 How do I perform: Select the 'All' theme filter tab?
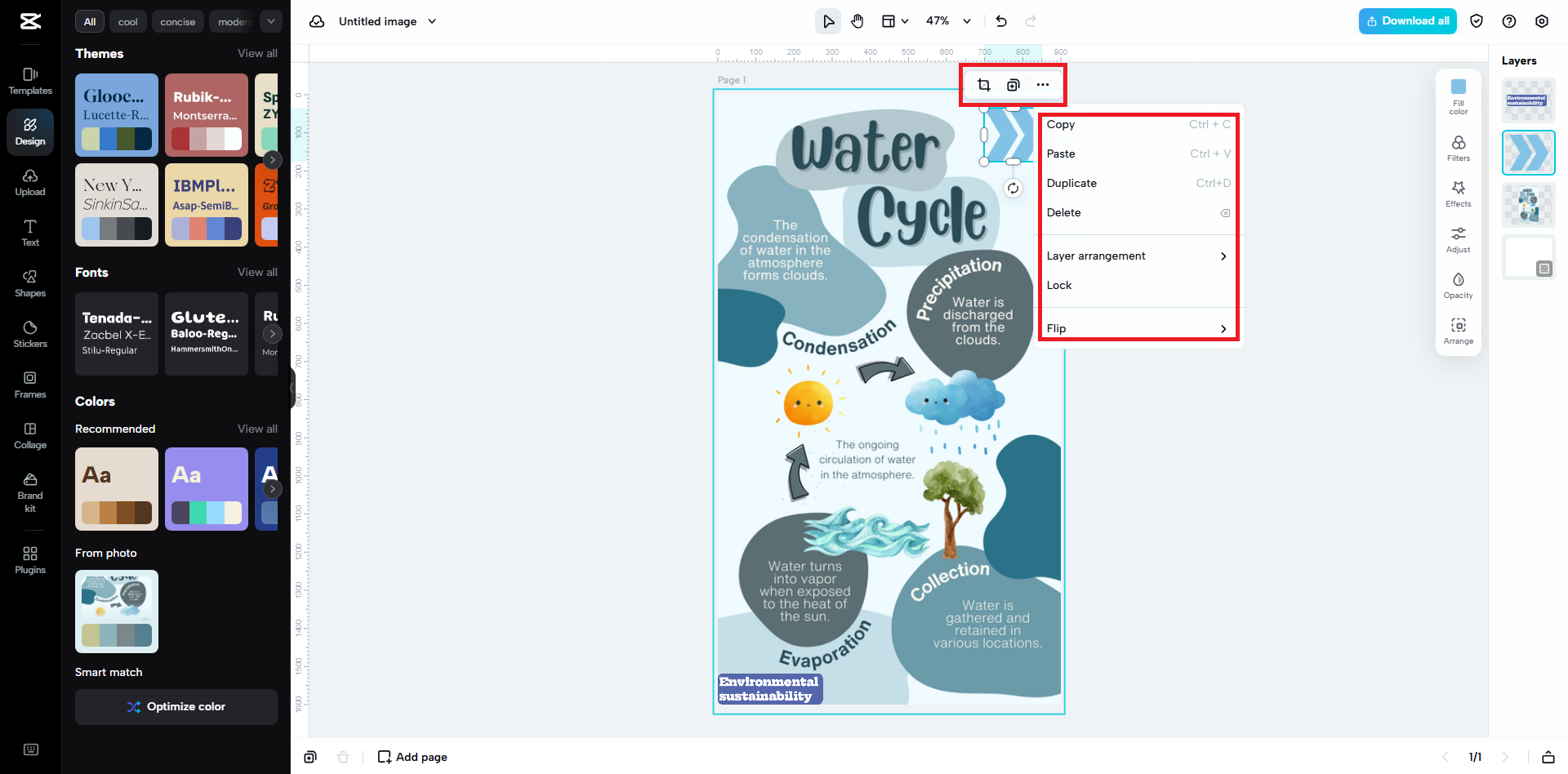(x=90, y=21)
